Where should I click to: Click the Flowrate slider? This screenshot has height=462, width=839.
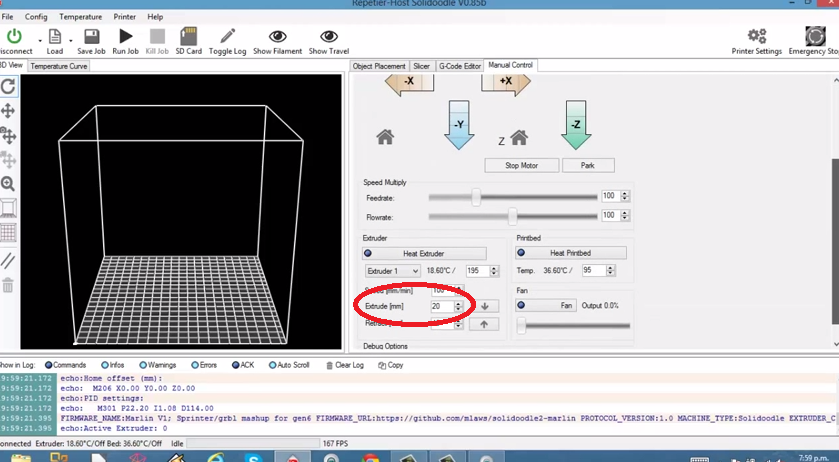[513, 216]
